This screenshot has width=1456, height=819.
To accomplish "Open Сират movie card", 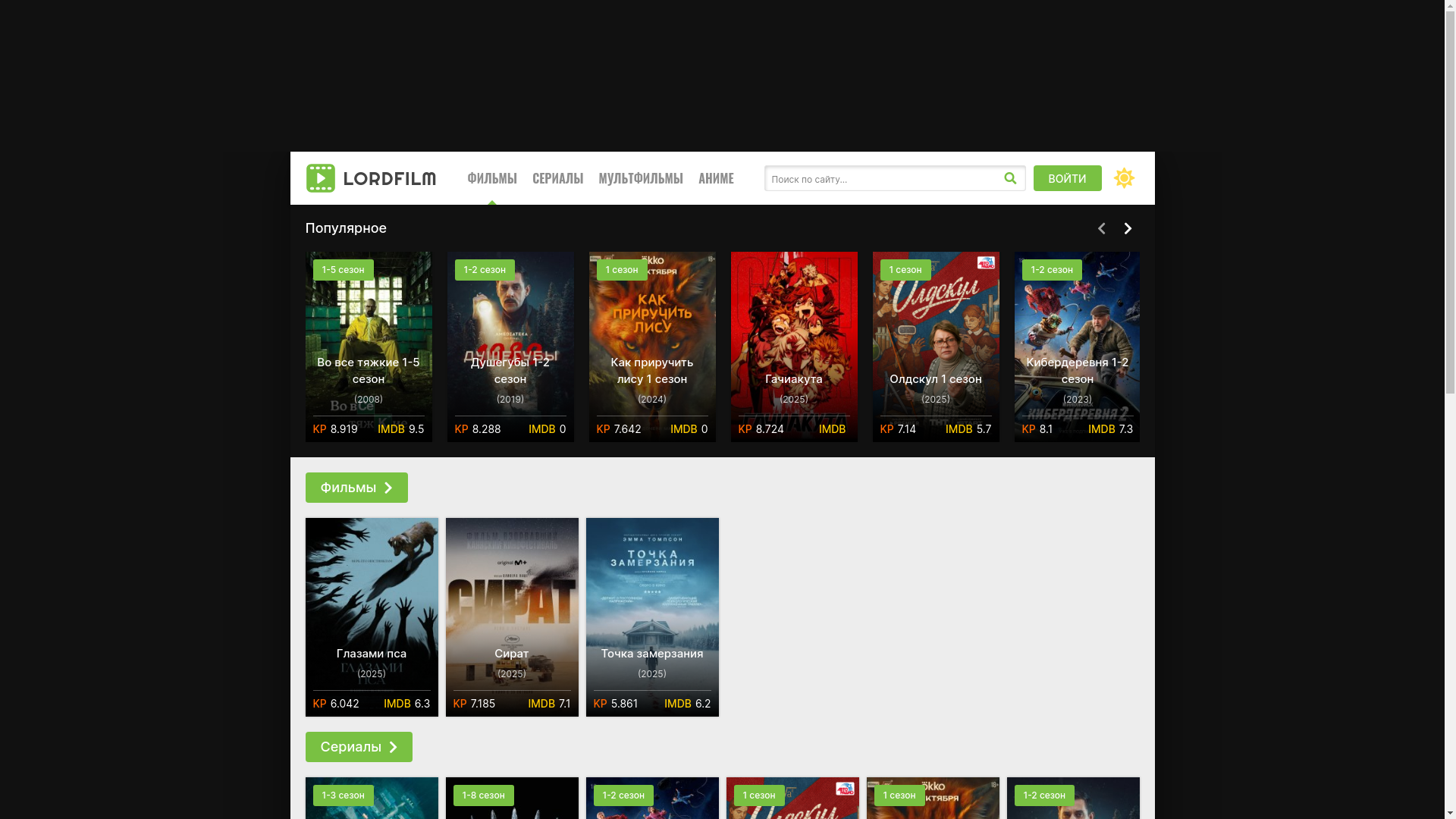I will pos(512,617).
